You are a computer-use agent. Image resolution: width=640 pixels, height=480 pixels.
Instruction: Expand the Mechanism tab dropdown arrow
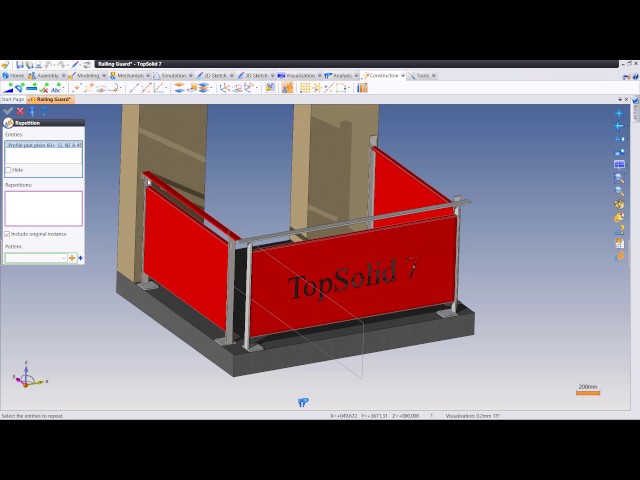[148, 76]
